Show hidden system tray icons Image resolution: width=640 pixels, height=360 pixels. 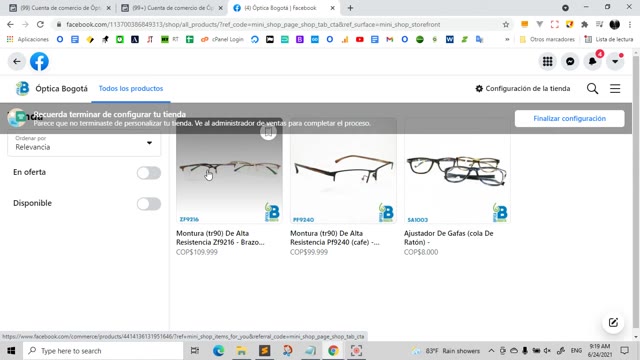491,351
